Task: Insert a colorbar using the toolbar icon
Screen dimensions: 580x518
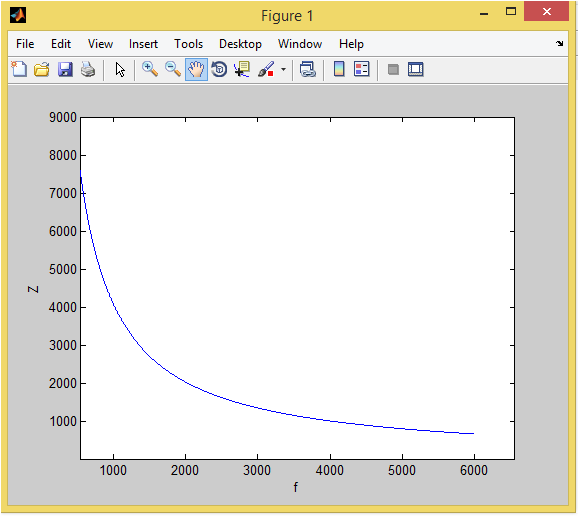Action: click(x=339, y=69)
